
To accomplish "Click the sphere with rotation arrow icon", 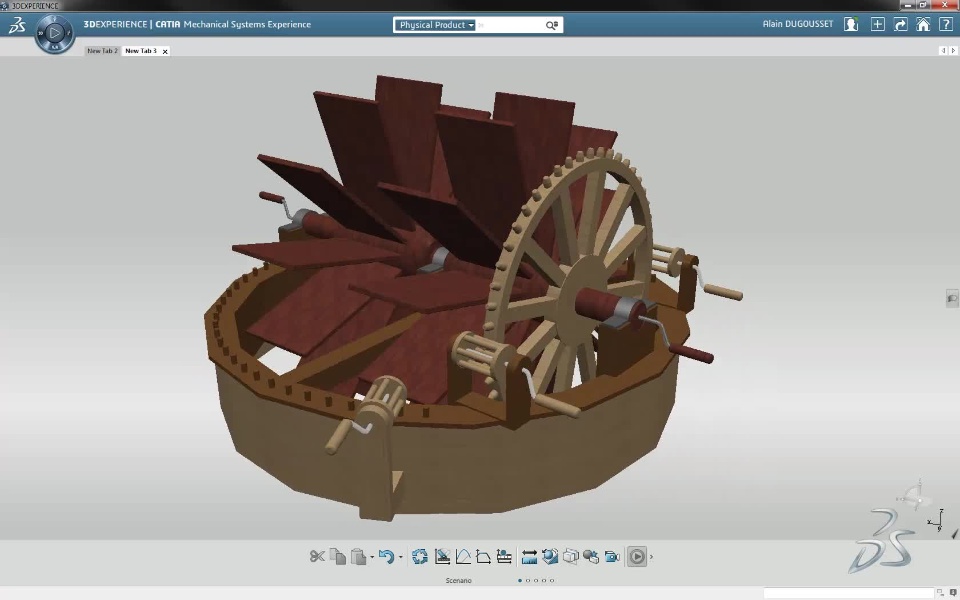I will point(550,556).
